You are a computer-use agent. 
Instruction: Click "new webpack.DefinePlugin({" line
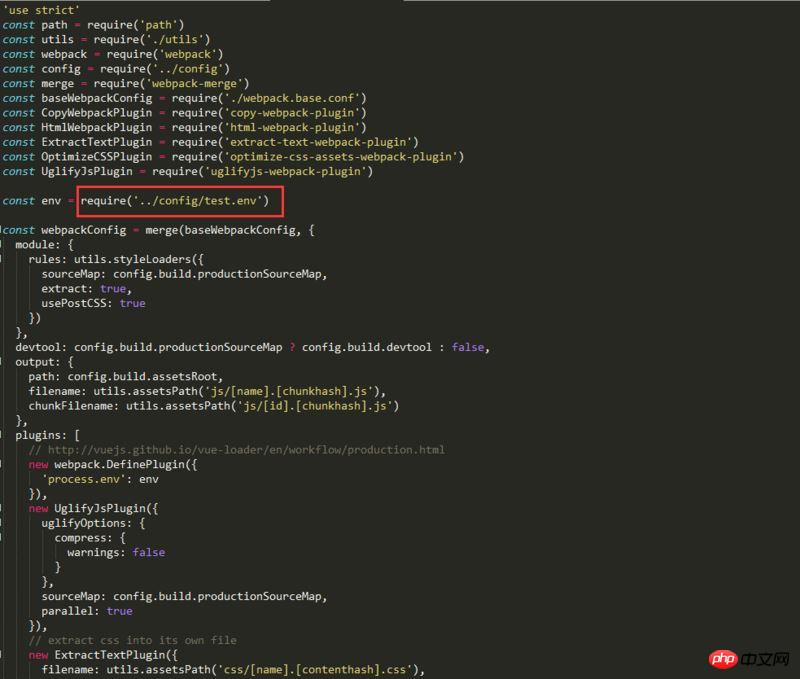click(x=113, y=465)
